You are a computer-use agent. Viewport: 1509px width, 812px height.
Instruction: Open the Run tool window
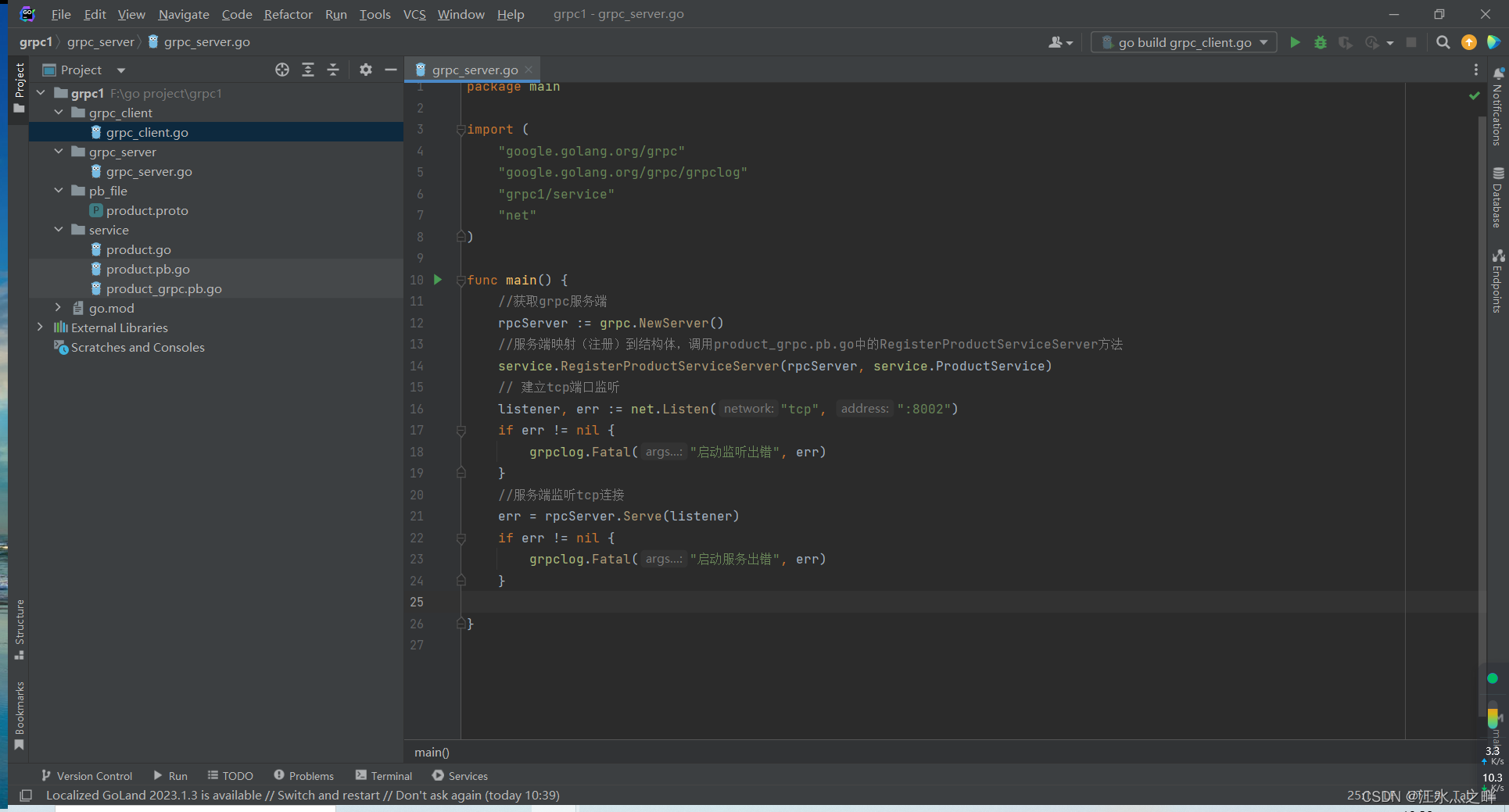pos(170,775)
